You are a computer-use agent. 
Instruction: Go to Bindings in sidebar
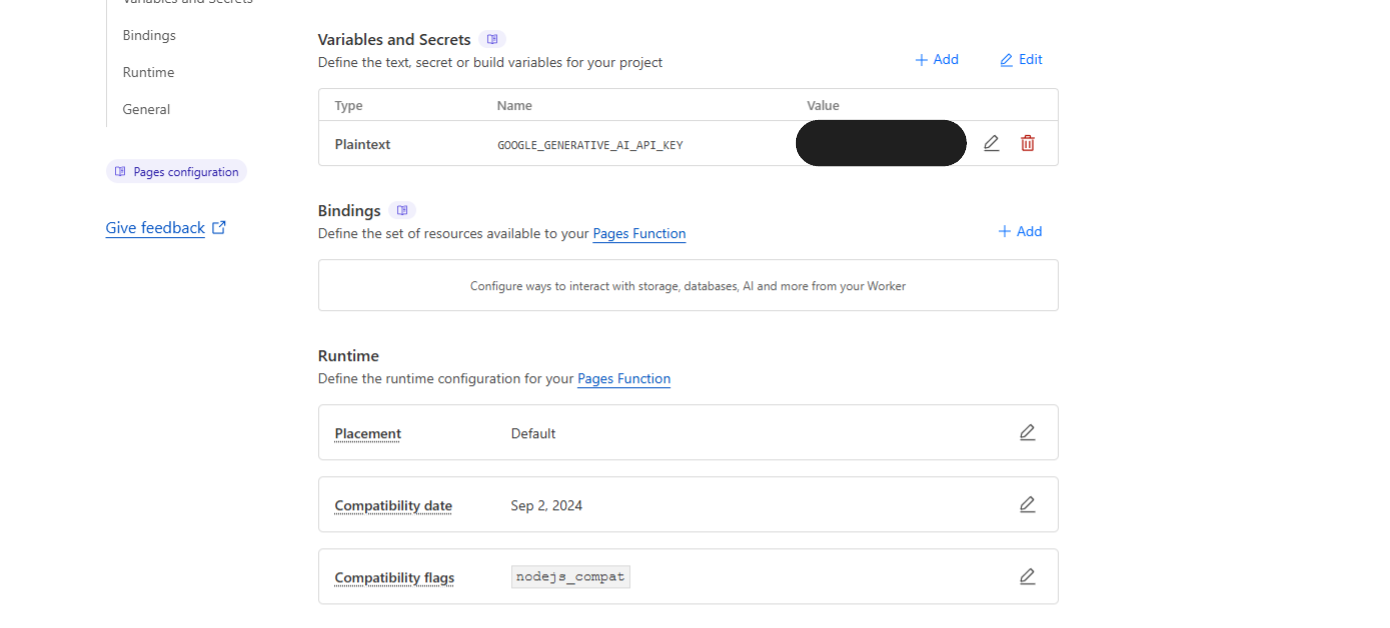tap(149, 35)
